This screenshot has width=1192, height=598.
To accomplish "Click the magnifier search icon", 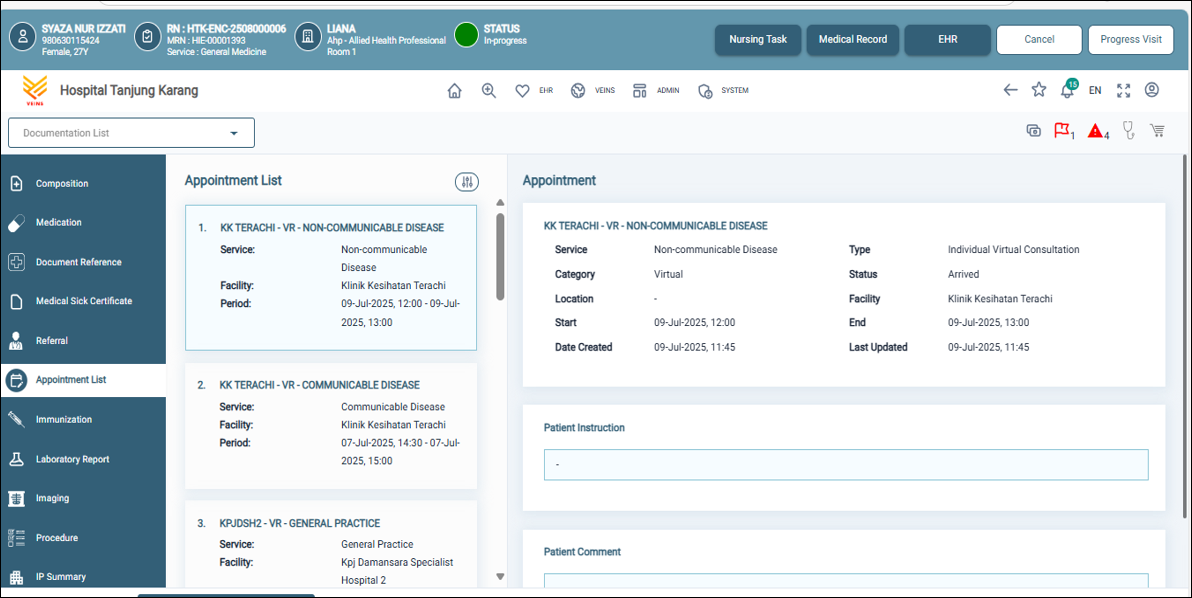I will click(488, 91).
